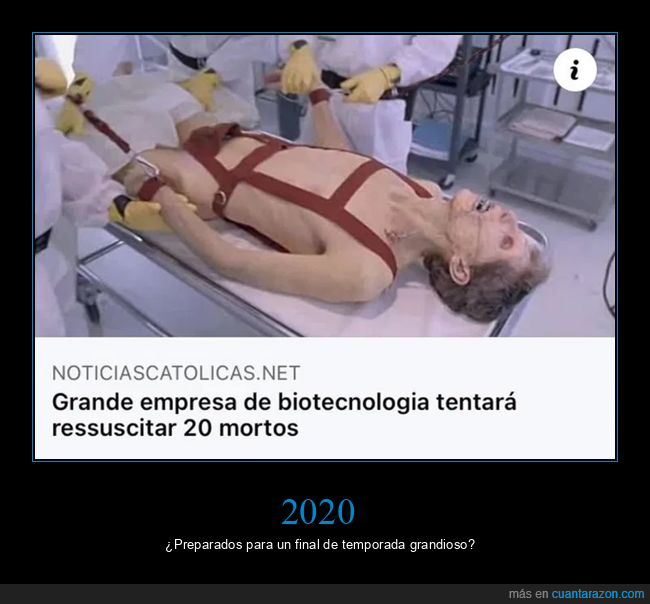Select the patient's head in the photo
Image resolution: width=650 pixels, height=604 pixels.
click(x=487, y=255)
